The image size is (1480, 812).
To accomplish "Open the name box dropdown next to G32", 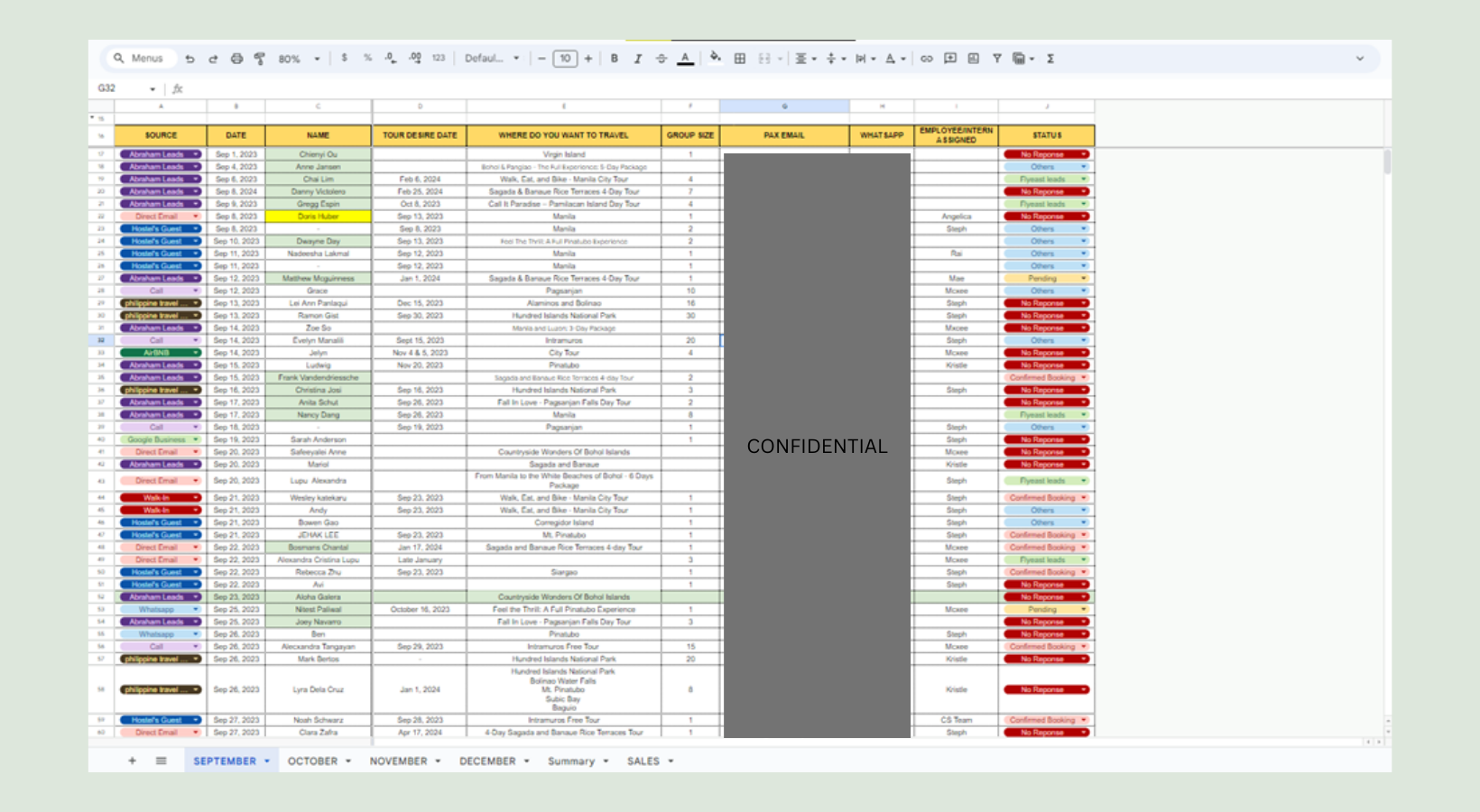I will coord(153,88).
